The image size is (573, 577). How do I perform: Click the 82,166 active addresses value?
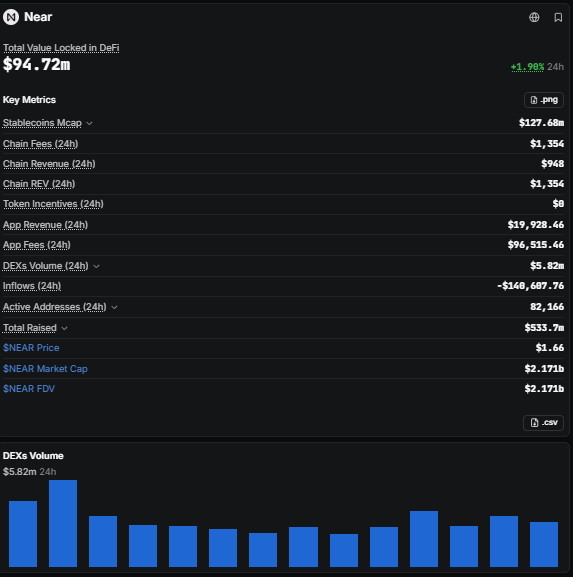547,307
